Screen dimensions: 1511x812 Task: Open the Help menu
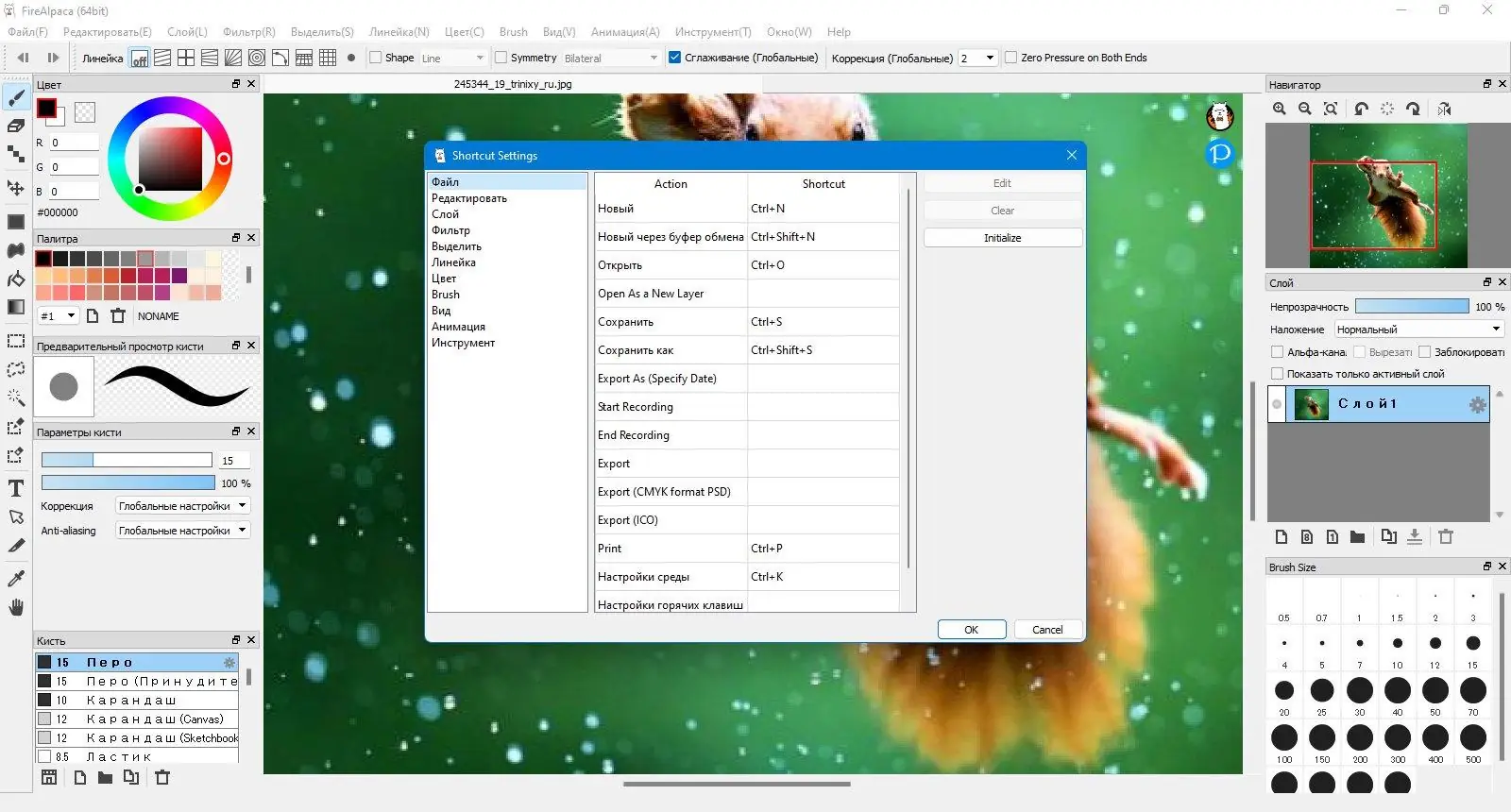pos(839,32)
